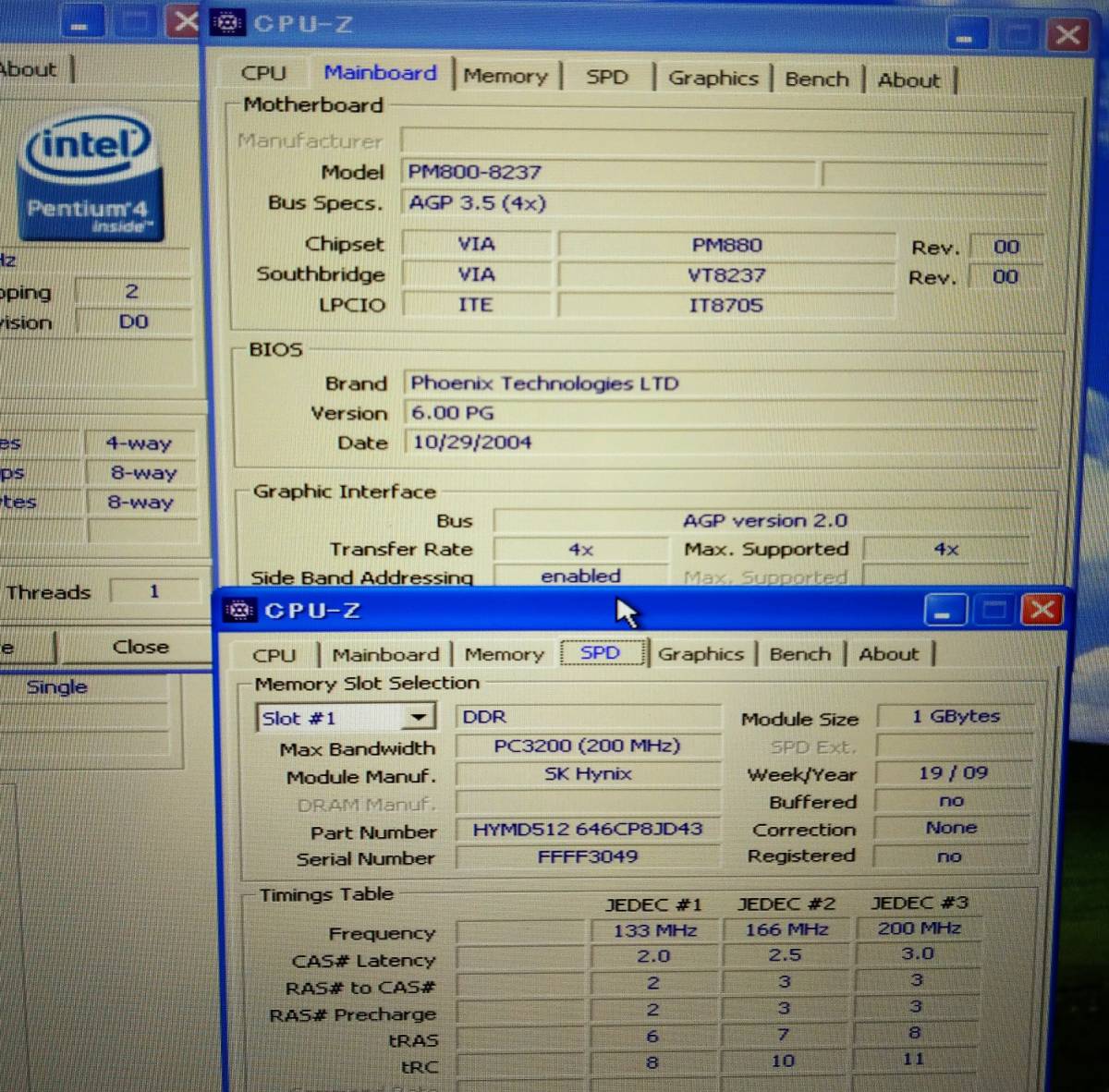
Task: Click the JEDEC #2 tRC value 10
Action: (783, 1062)
